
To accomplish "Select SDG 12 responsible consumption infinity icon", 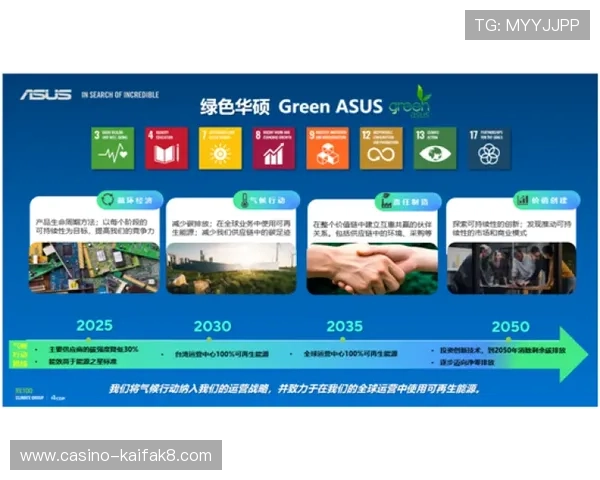I will coord(381,148).
